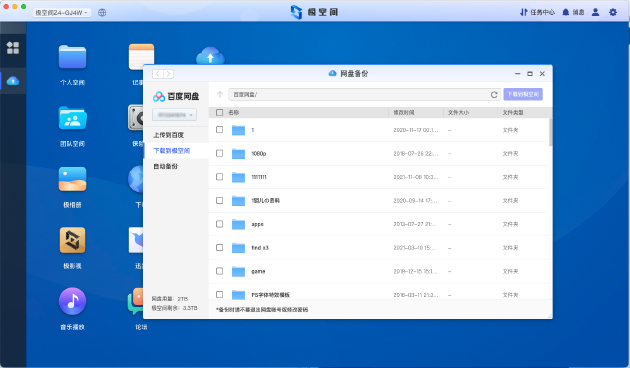Check the box for folder 1111111
Screen dimensions: 630x368
[219, 177]
